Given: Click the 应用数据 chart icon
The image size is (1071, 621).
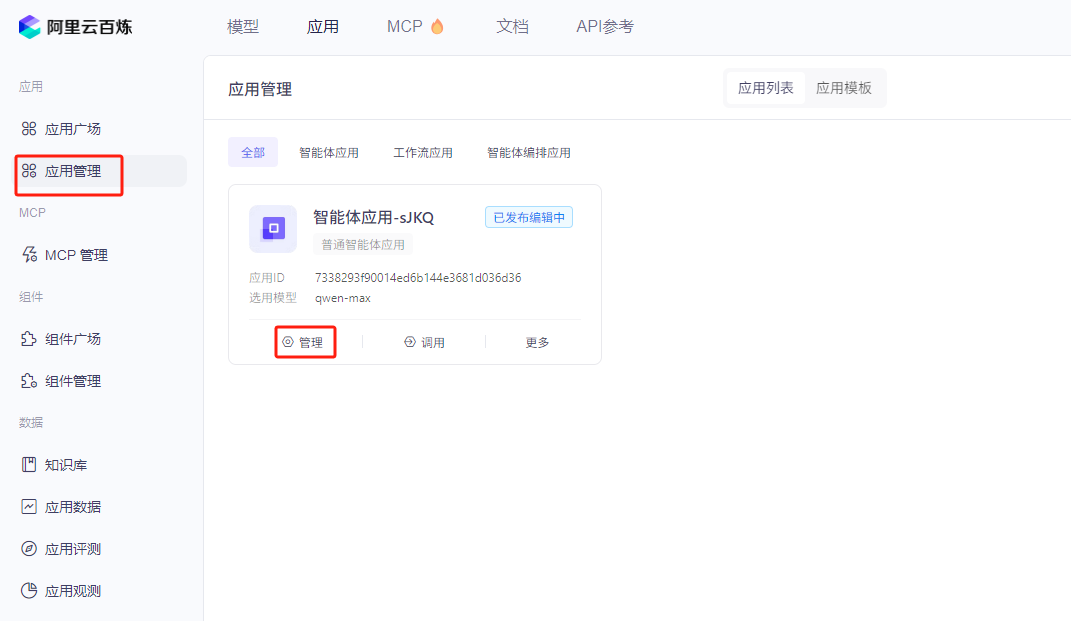Looking at the screenshot, I should (x=29, y=507).
